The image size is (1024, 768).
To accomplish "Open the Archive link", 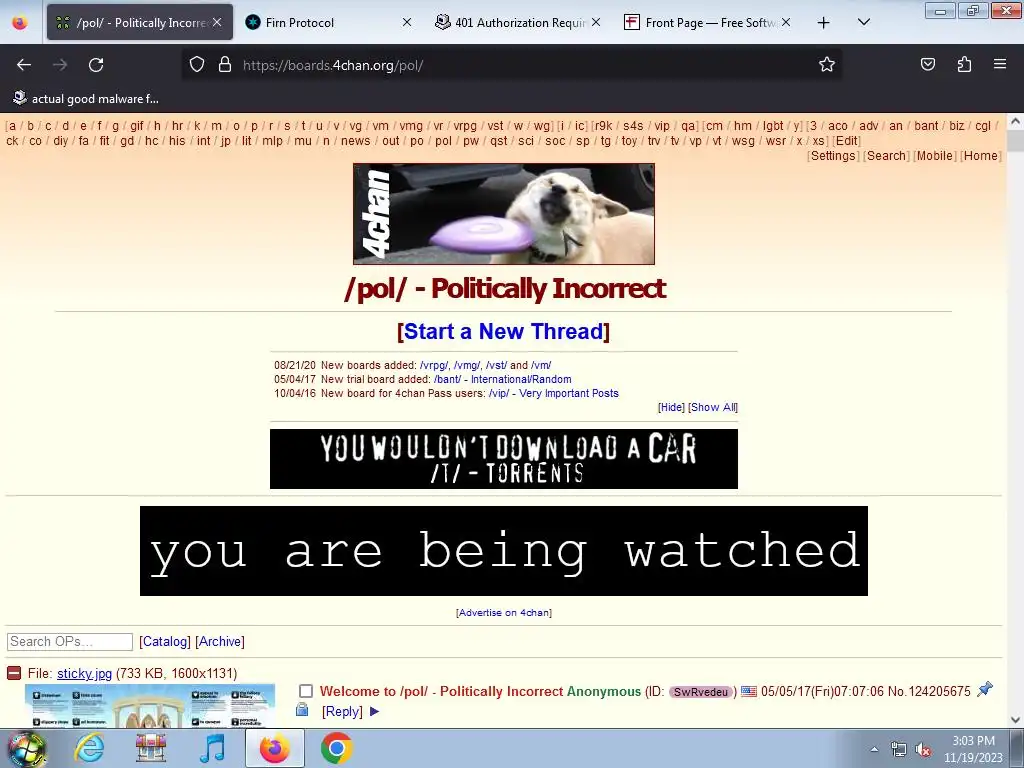I will point(220,641).
